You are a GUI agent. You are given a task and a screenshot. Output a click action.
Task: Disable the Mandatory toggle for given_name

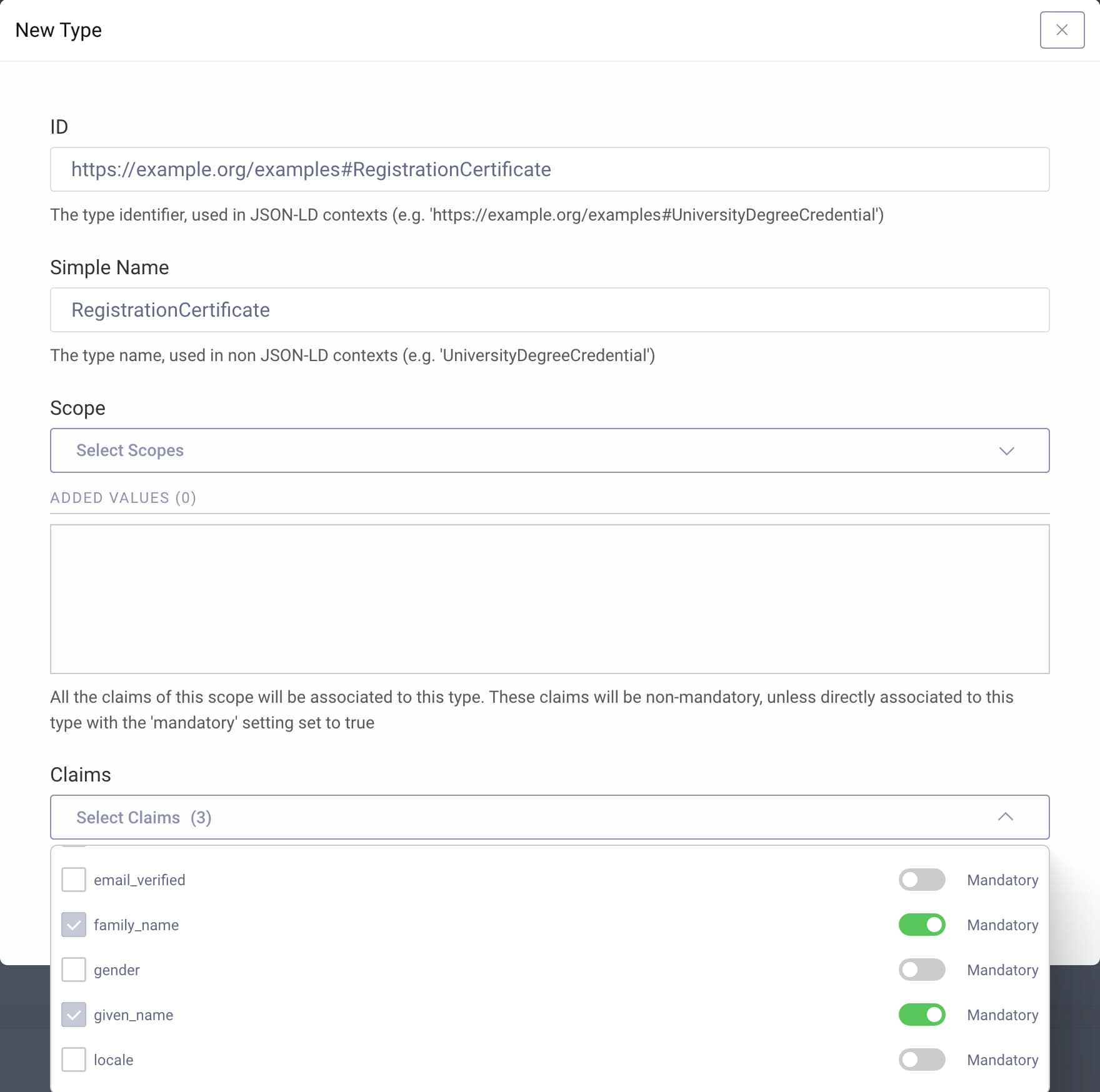tap(922, 1015)
